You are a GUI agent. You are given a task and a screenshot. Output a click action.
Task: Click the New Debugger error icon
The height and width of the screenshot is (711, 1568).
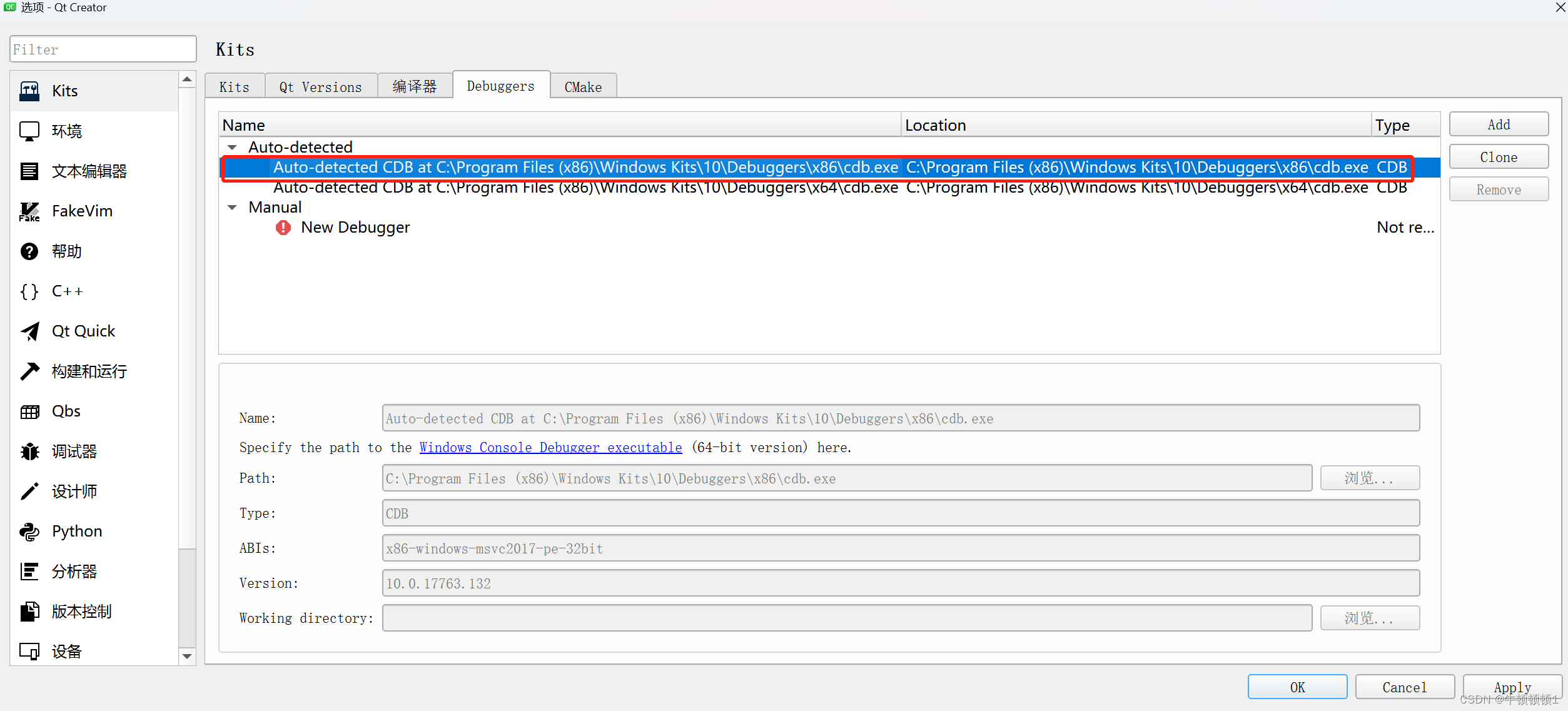point(283,228)
